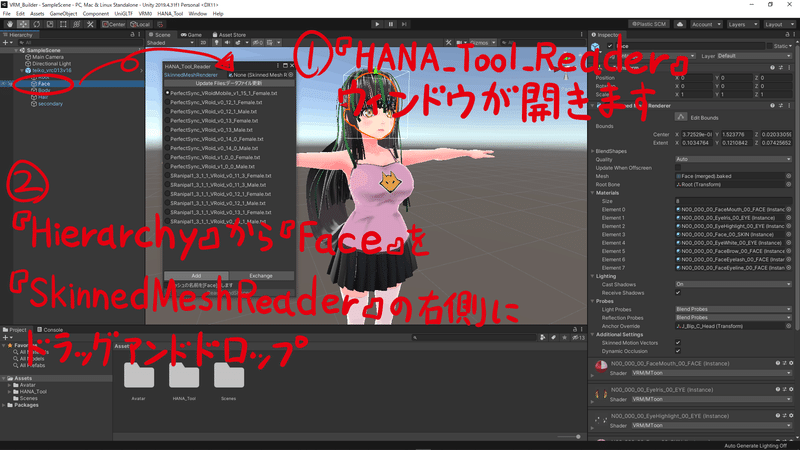Screen dimensions: 800x450
Task: Open the Light Probes dropdown
Action: pyautogui.click(x=733, y=310)
